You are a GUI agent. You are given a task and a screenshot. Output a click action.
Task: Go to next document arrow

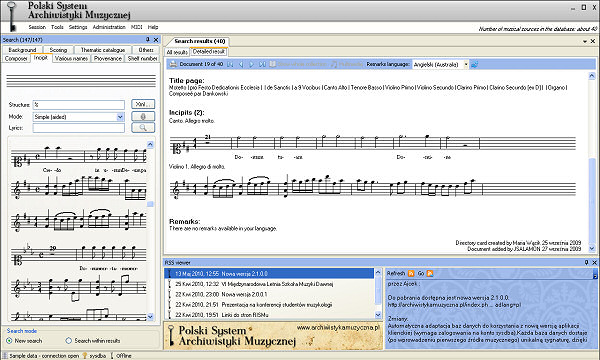click(251, 64)
